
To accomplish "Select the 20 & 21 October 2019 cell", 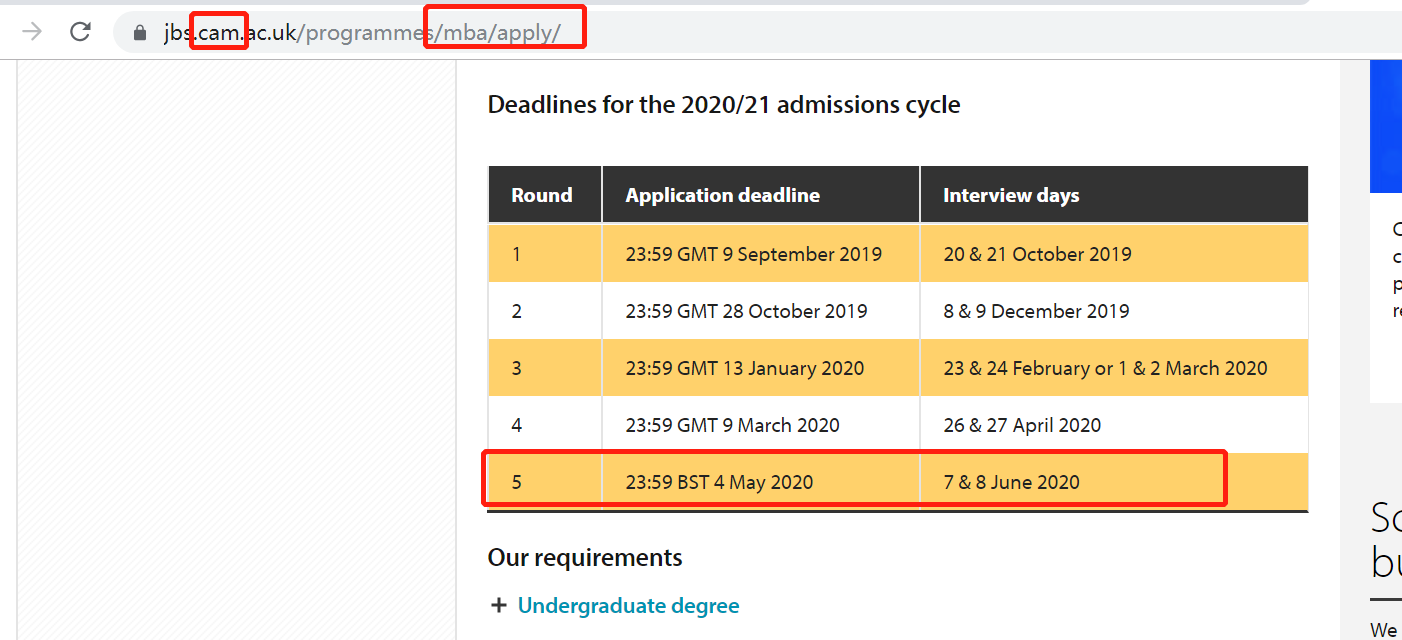I will tap(1037, 254).
